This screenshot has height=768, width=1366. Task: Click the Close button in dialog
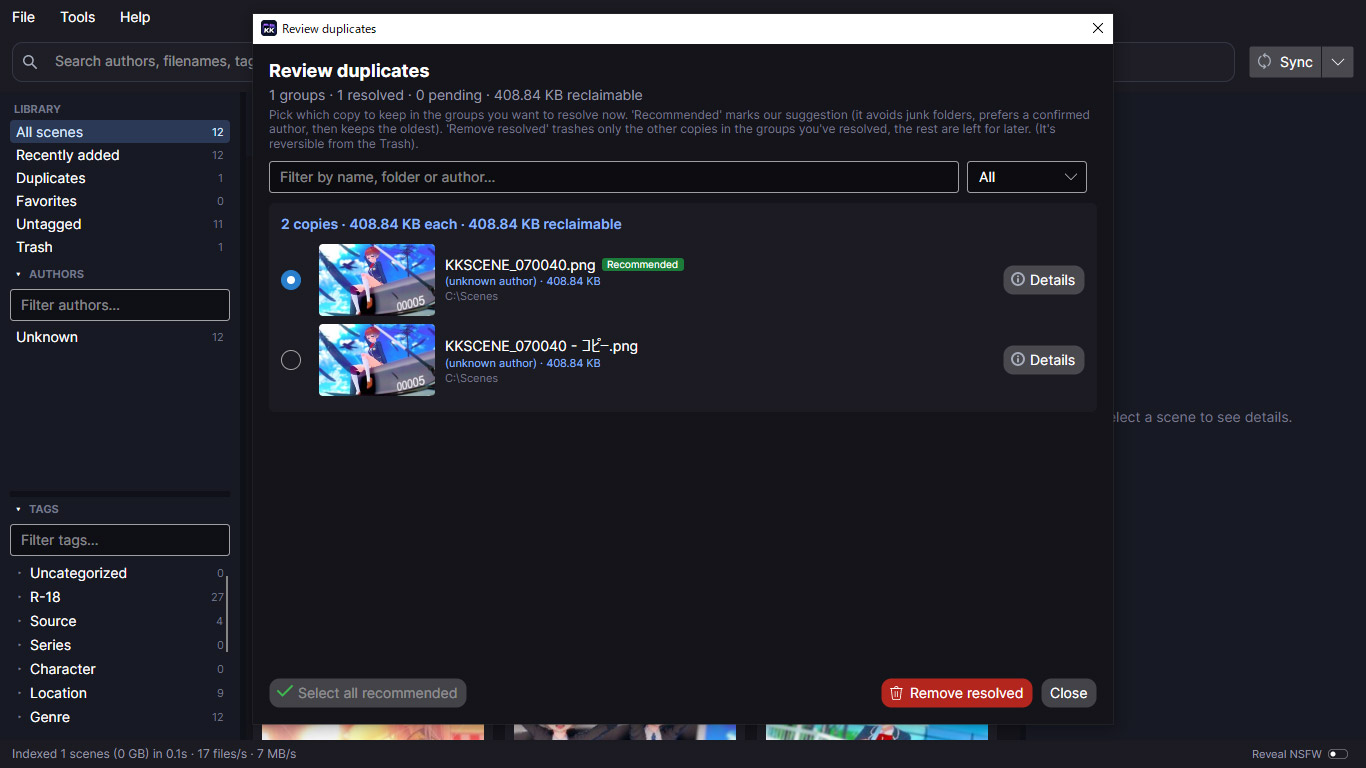pyautogui.click(x=1068, y=693)
